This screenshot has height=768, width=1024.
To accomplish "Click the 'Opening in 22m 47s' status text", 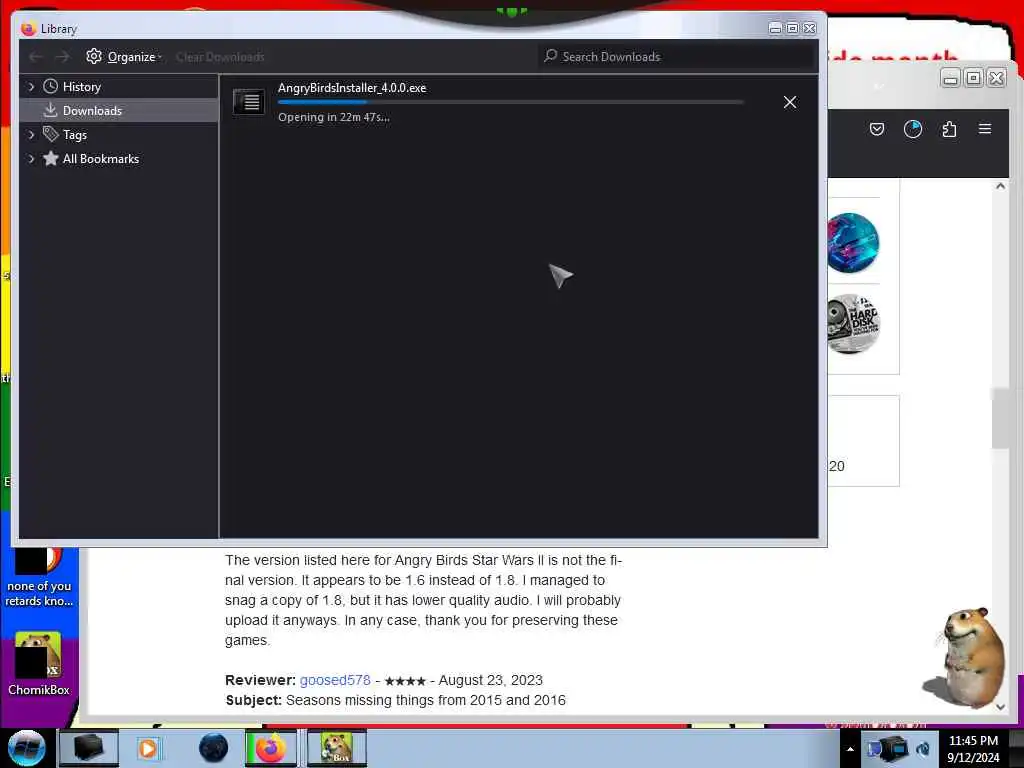I will pos(334,117).
